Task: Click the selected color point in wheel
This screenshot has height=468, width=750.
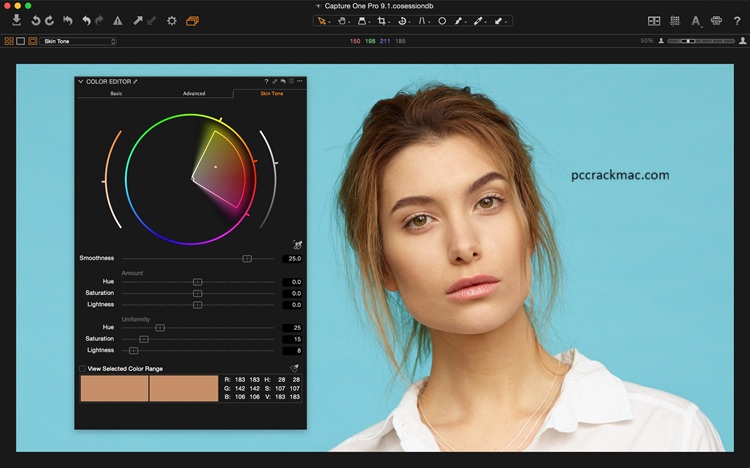Action: [x=215, y=167]
